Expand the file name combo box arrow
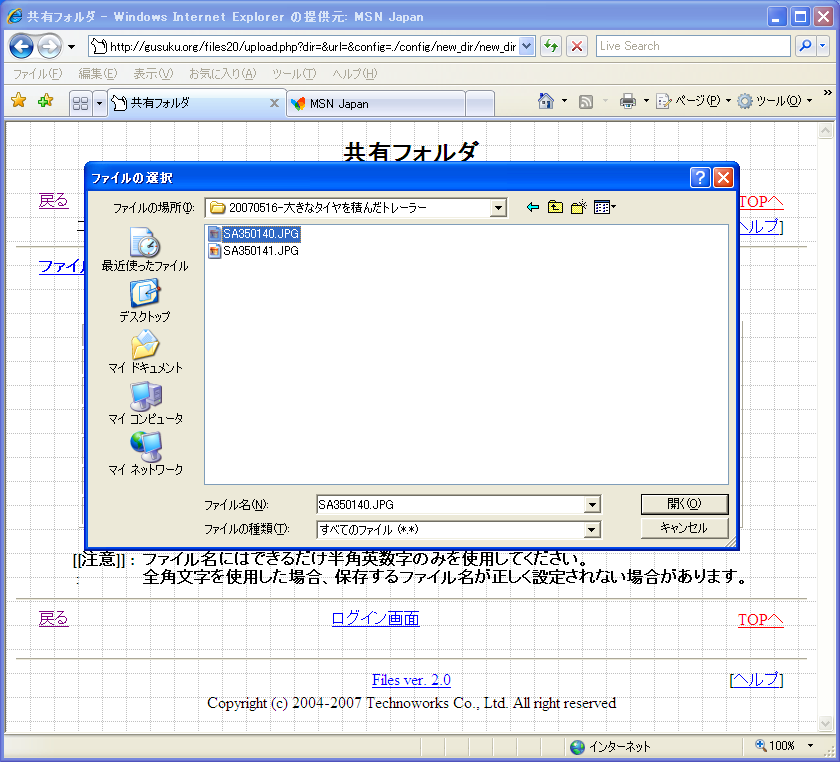Viewport: 840px width, 762px height. (592, 505)
